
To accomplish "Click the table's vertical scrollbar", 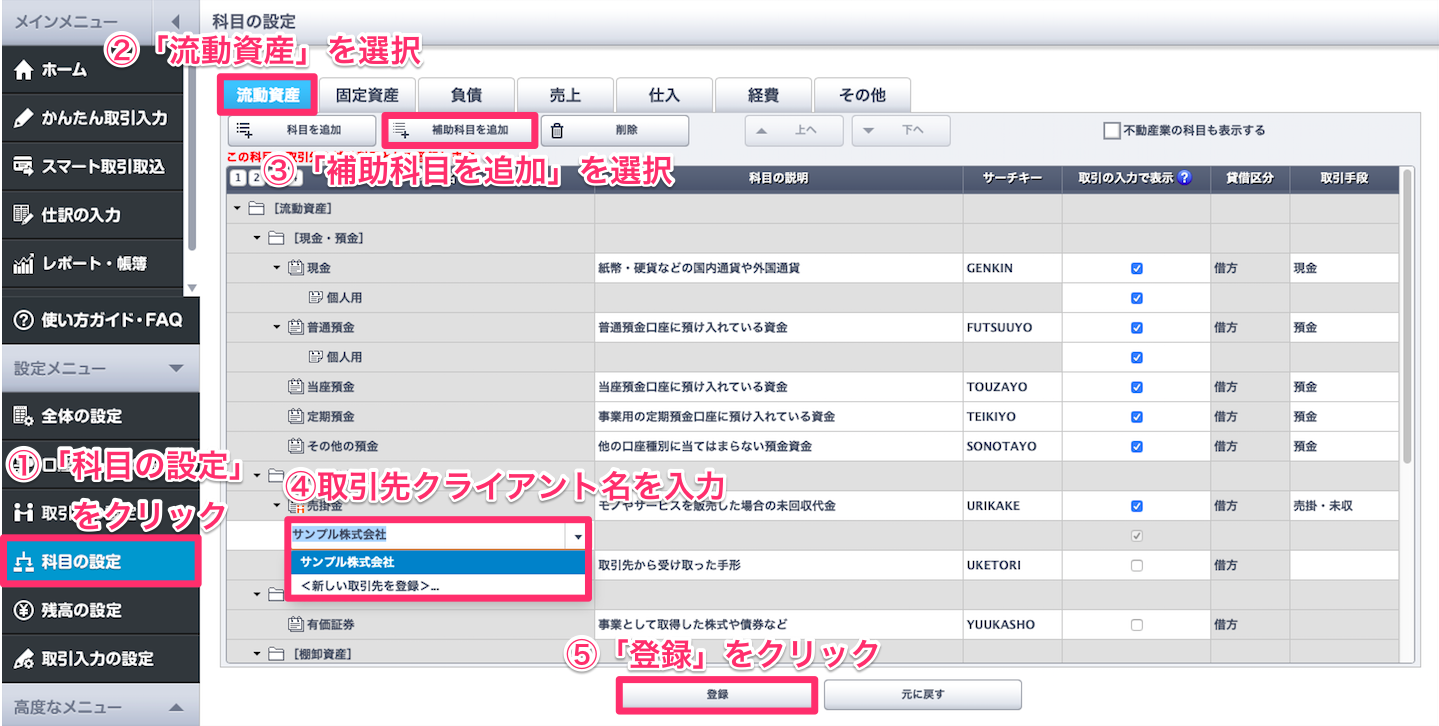I will pyautogui.click(x=1409, y=318).
